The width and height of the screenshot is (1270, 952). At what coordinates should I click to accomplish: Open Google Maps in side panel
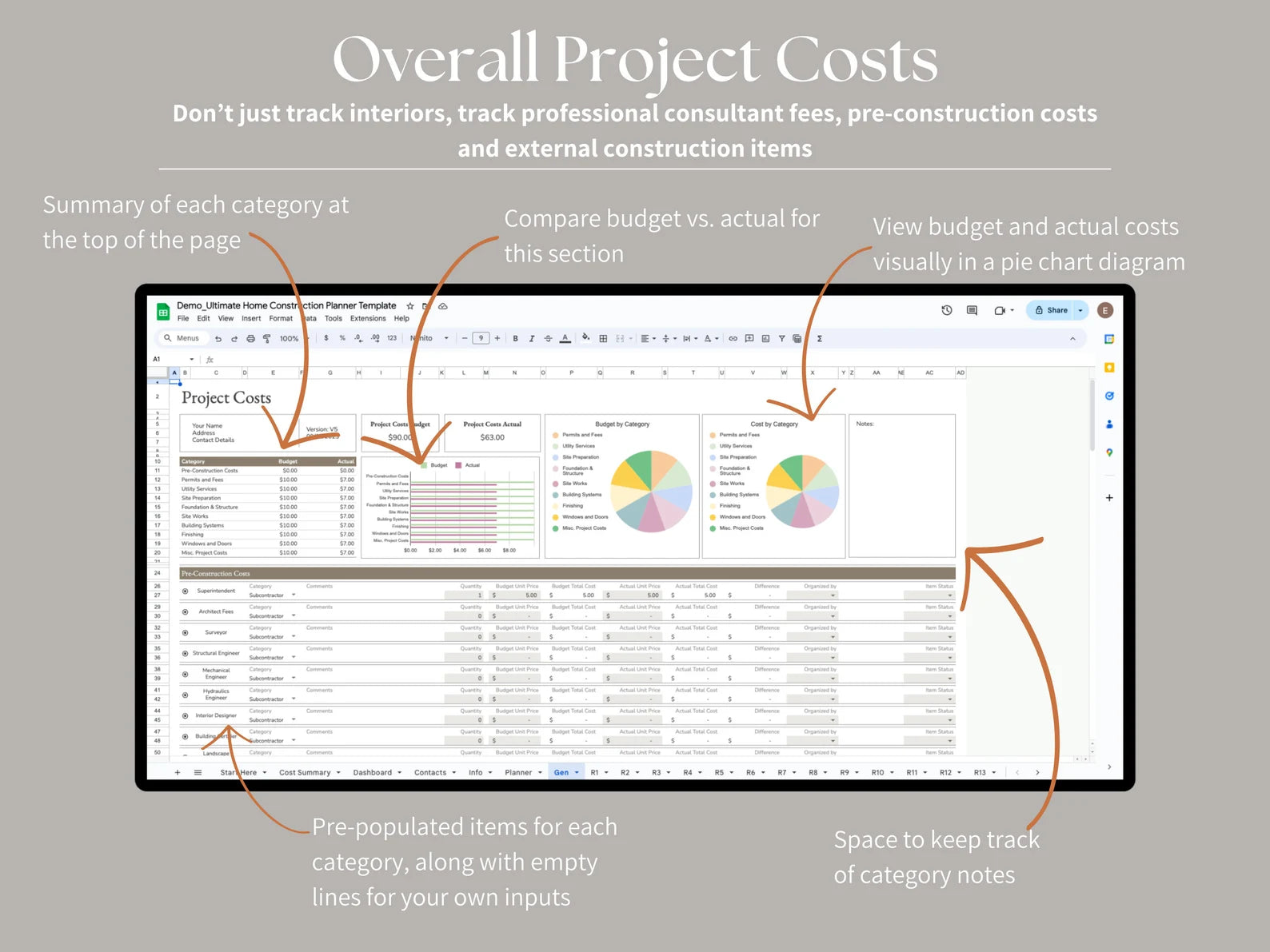[x=1108, y=452]
